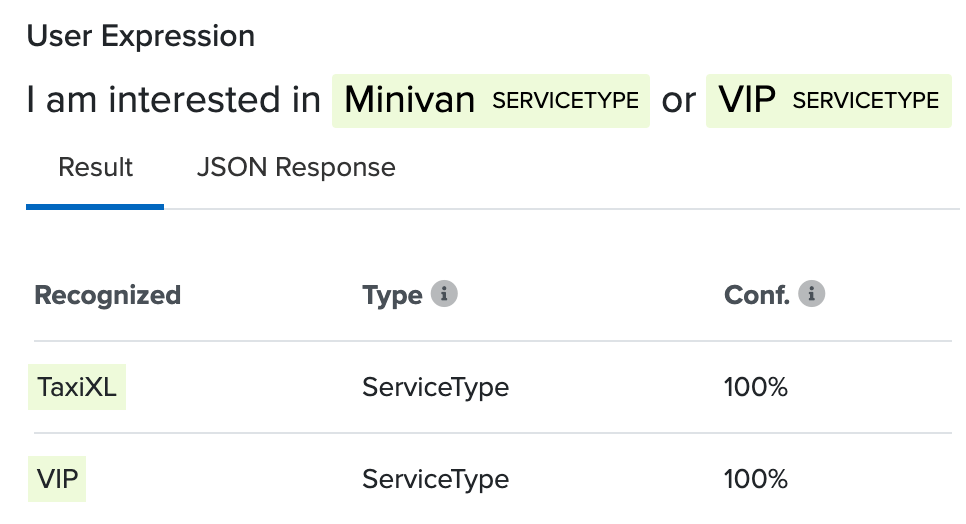Click ServiceType in the TaxiXL row
The image size is (966, 524).
click(435, 387)
